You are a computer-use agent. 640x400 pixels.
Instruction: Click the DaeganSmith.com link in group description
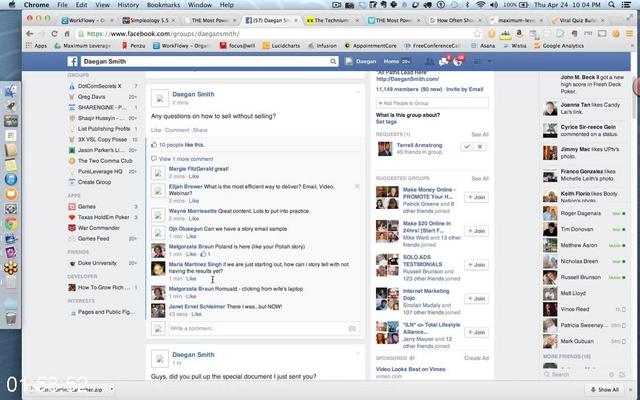(x=407, y=79)
